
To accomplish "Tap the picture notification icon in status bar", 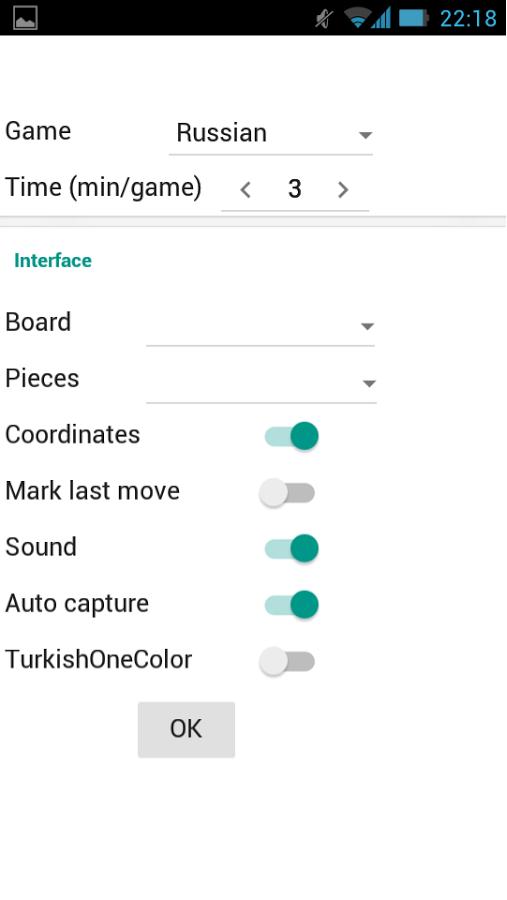I will (25, 18).
